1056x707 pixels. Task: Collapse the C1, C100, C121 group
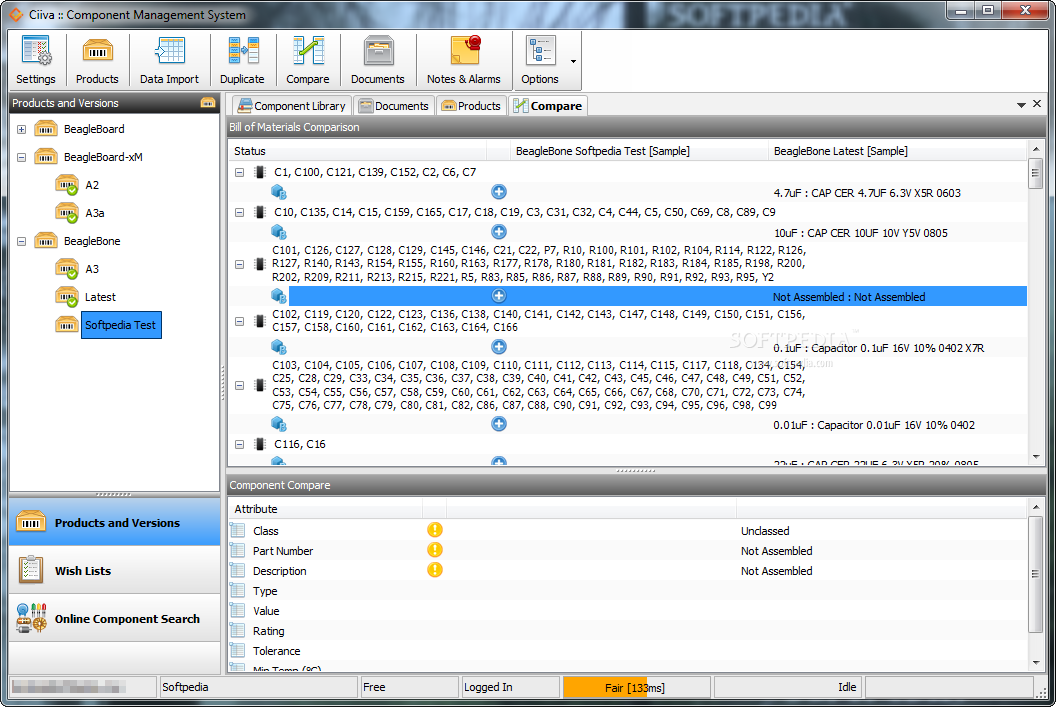click(239, 172)
